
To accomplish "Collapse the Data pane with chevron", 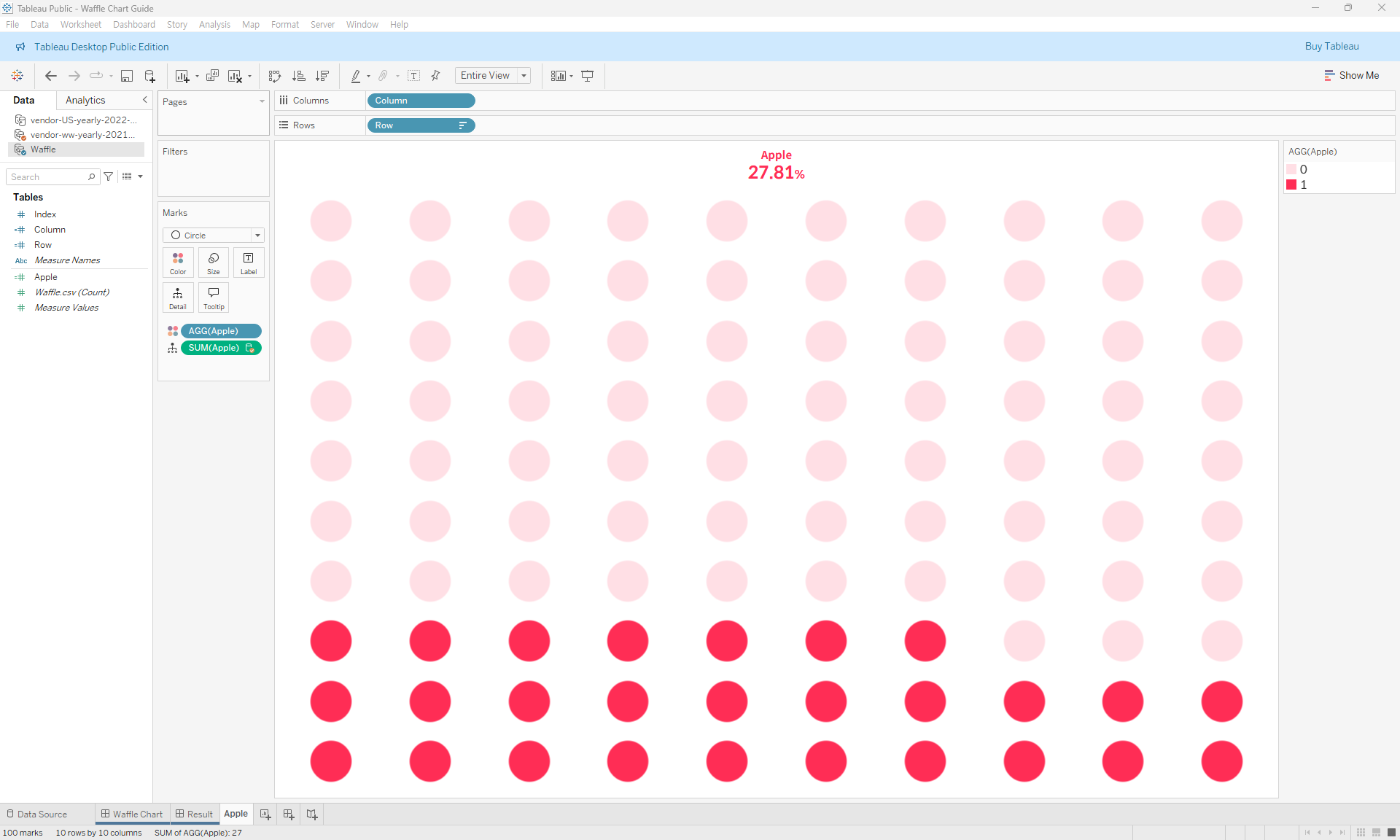I will 144,100.
